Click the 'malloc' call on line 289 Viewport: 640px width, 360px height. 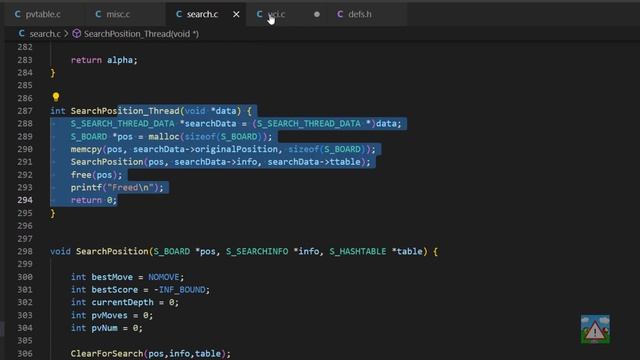164,136
